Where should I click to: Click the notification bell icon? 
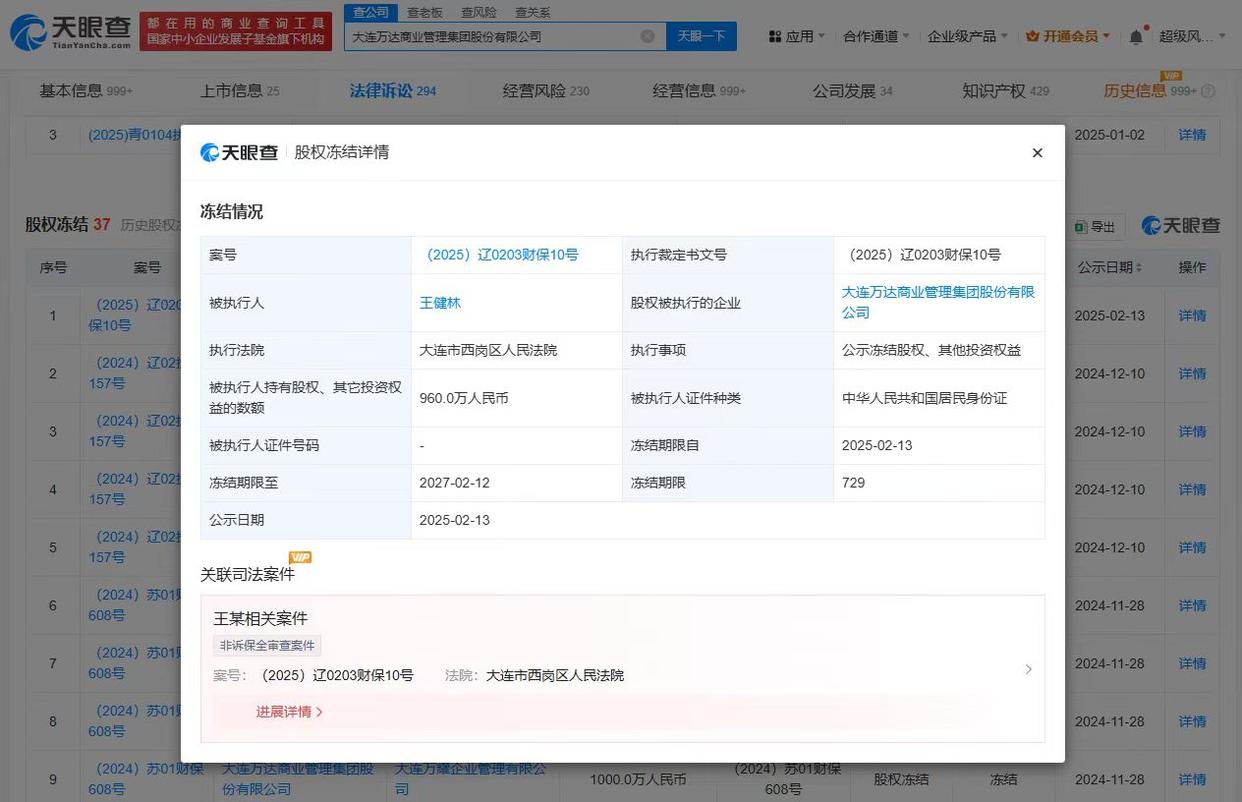coord(1136,36)
